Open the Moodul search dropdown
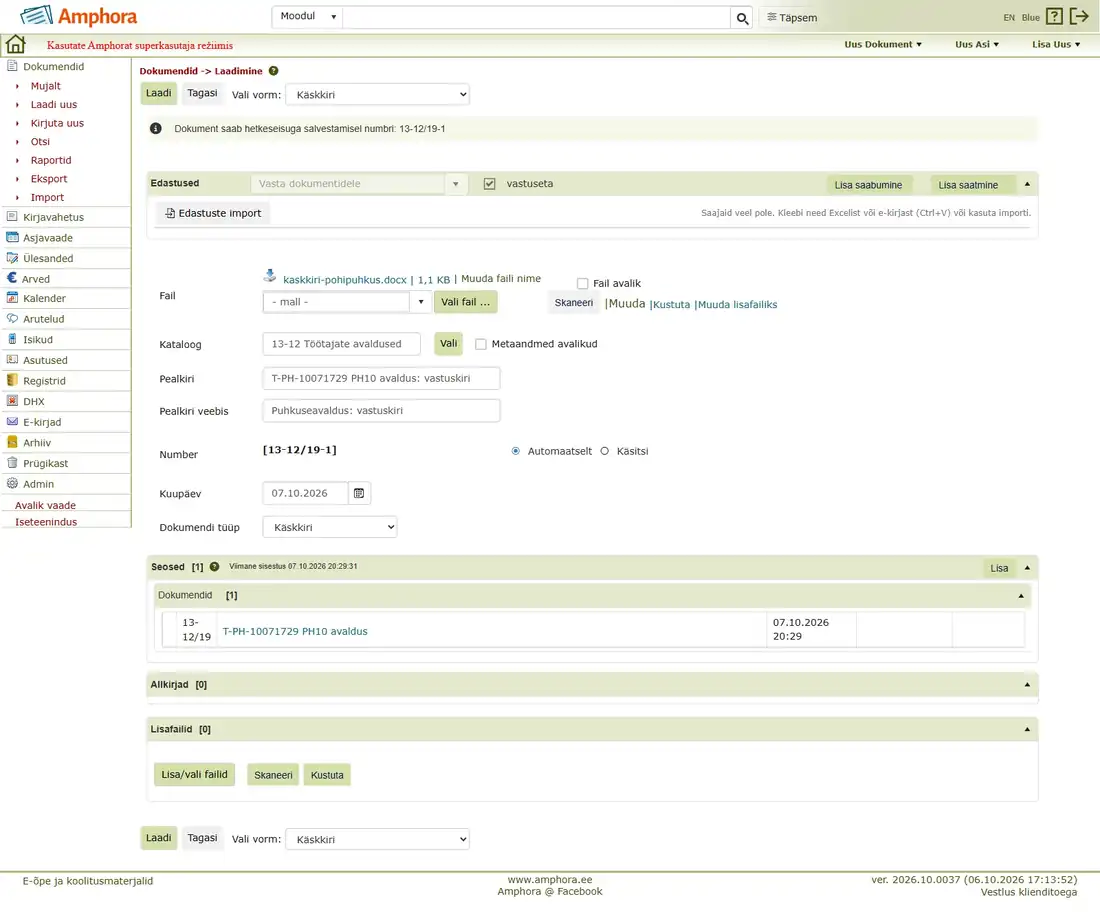The width and height of the screenshot is (1100, 912). point(307,17)
